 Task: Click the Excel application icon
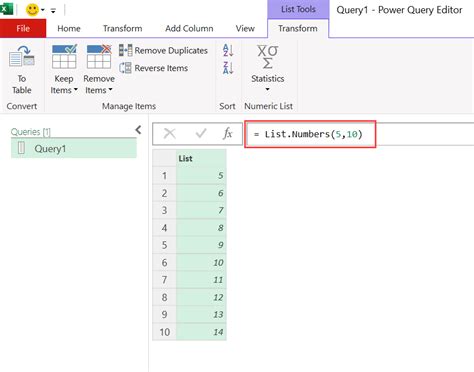click(6, 9)
